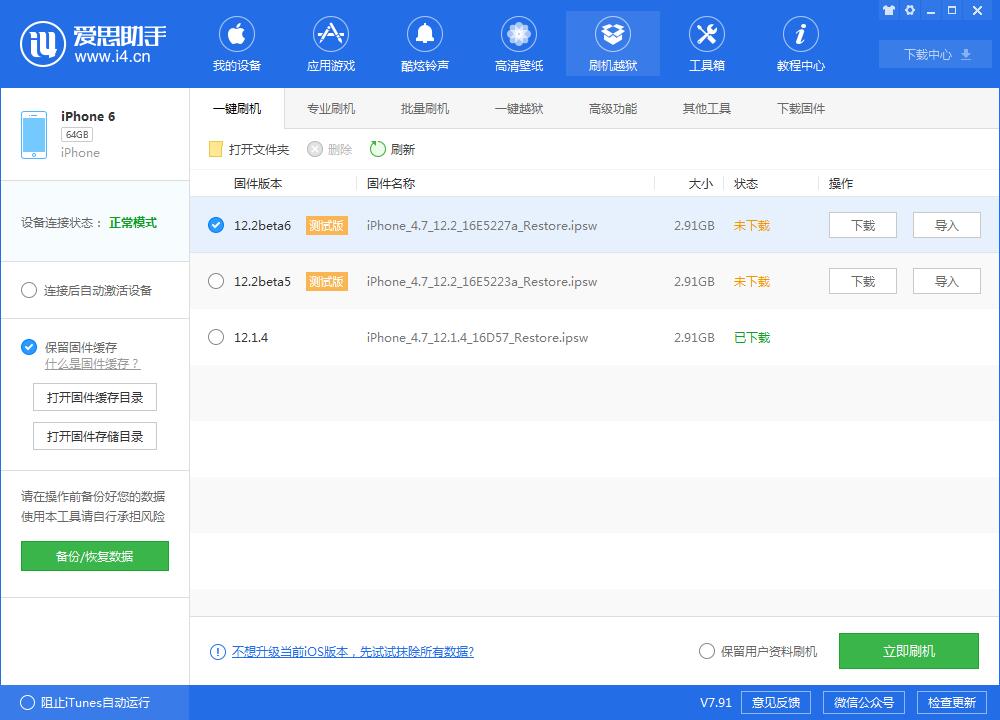The image size is (1000, 720).
Task: Open the 我的设备 (My Device) section
Action: [236, 43]
